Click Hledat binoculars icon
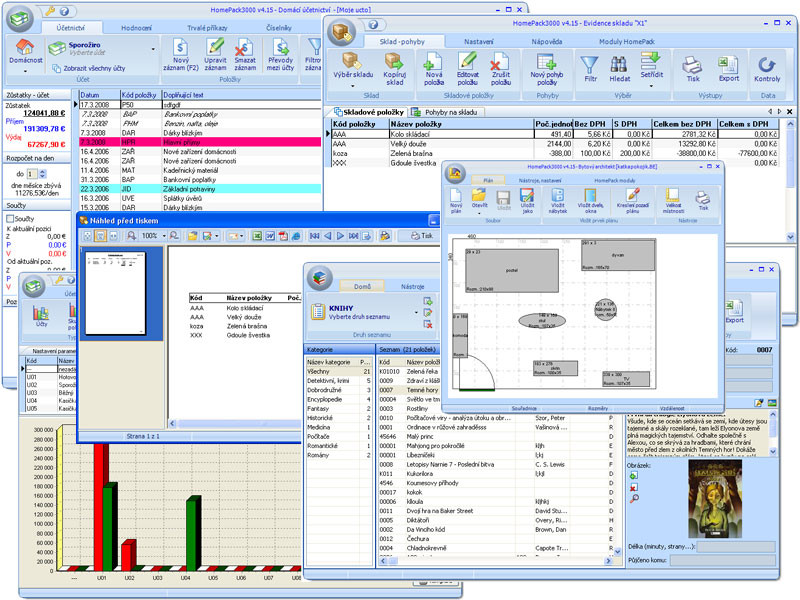The image size is (800, 600). click(x=619, y=64)
